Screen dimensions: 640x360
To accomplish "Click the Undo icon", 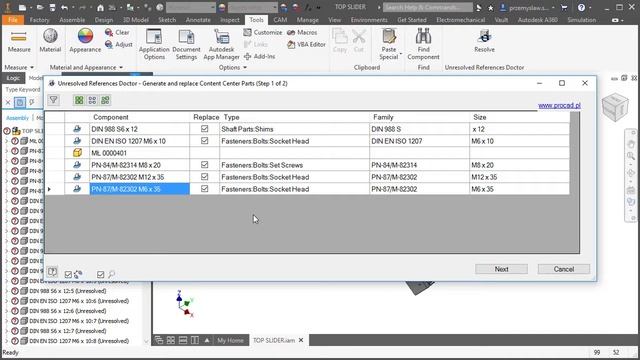I will click(64, 7).
